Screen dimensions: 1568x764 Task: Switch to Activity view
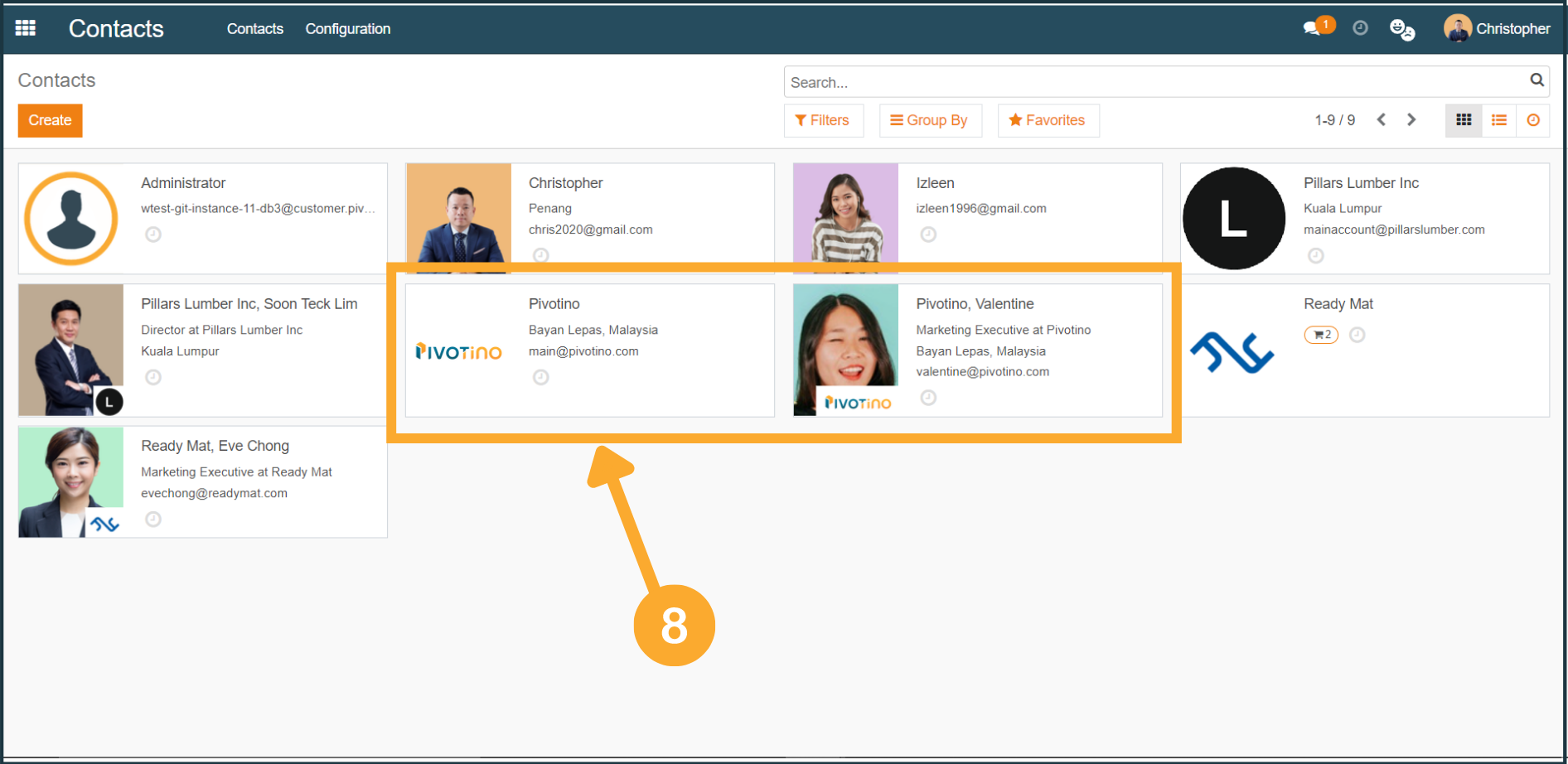coord(1533,120)
